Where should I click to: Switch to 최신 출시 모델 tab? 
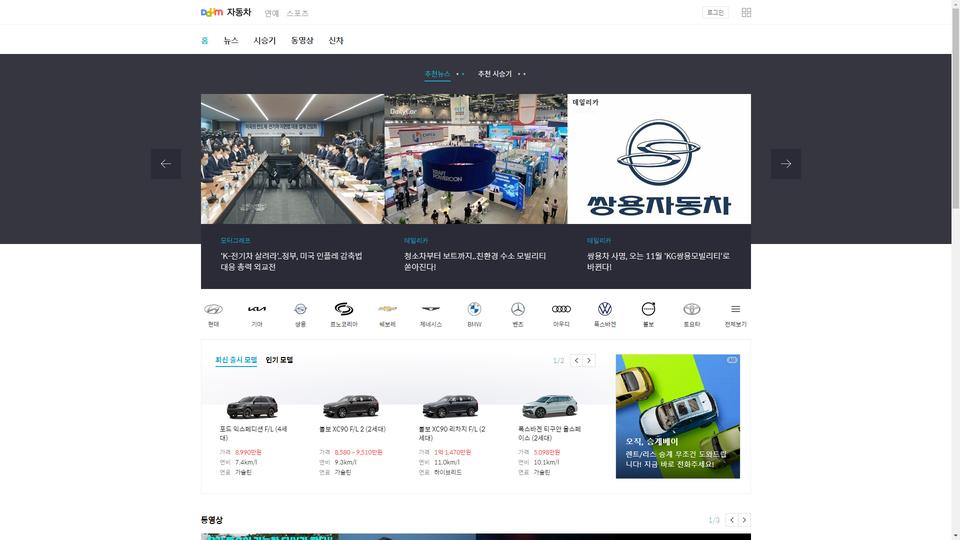[x=236, y=360]
